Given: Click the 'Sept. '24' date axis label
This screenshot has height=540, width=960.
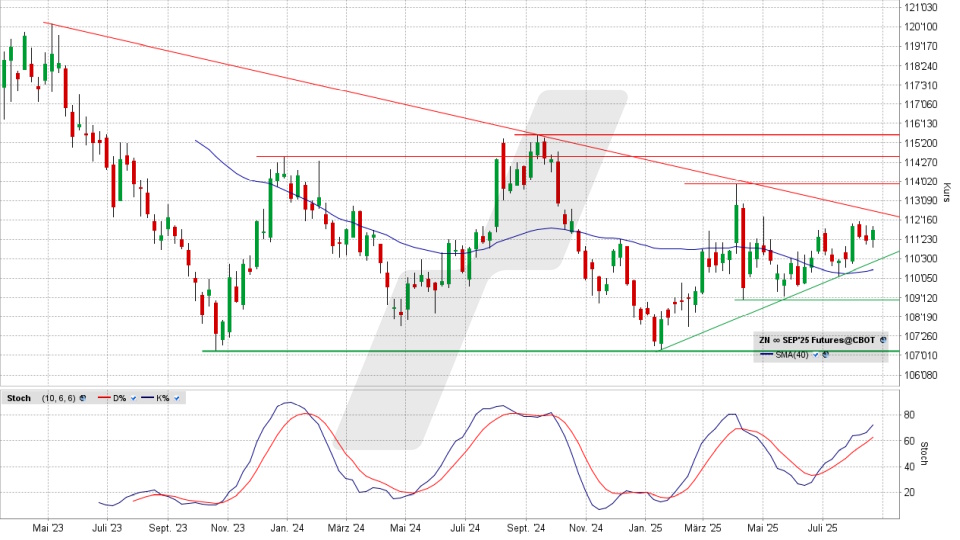Looking at the screenshot, I should (525, 528).
